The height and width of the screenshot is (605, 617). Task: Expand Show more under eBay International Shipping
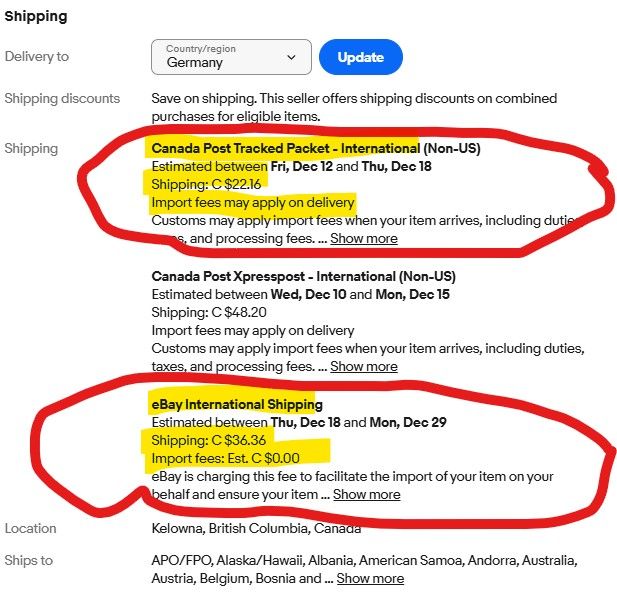[366, 495]
